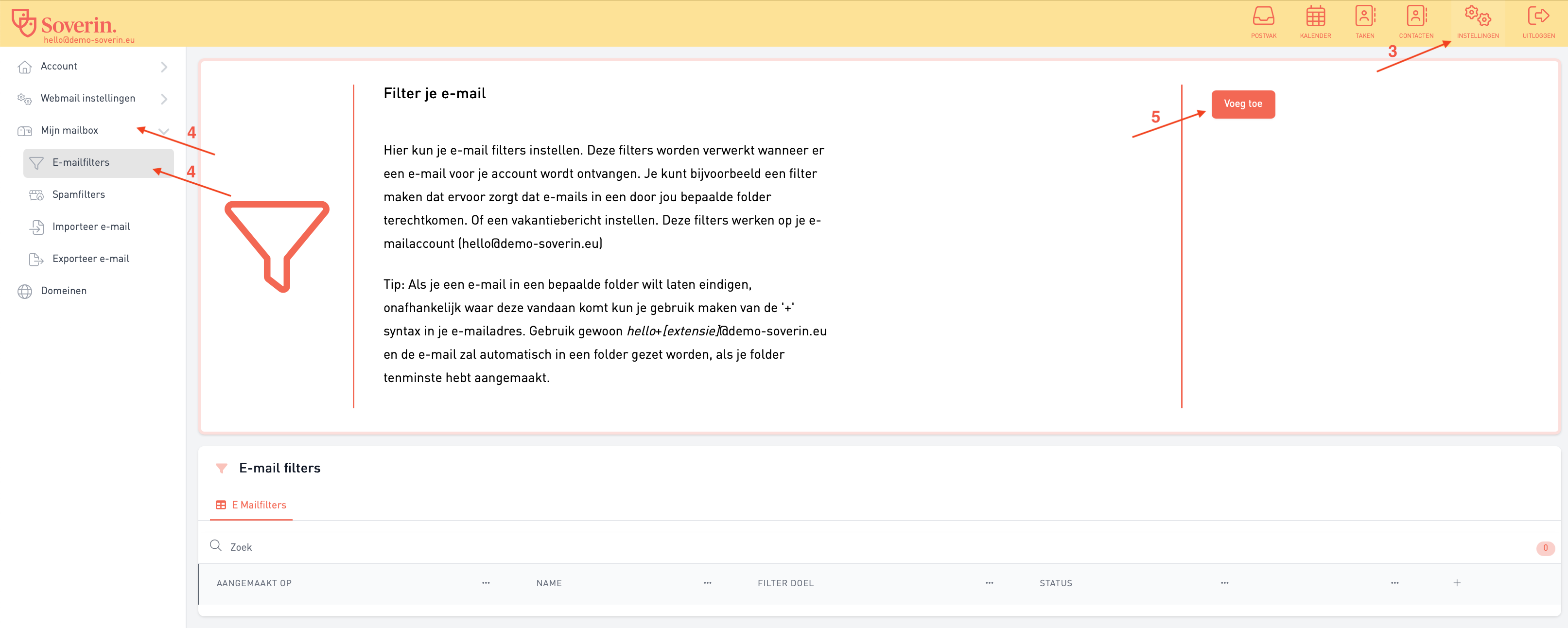
Task: Select E-mailfilters in the sidebar
Action: 81,162
